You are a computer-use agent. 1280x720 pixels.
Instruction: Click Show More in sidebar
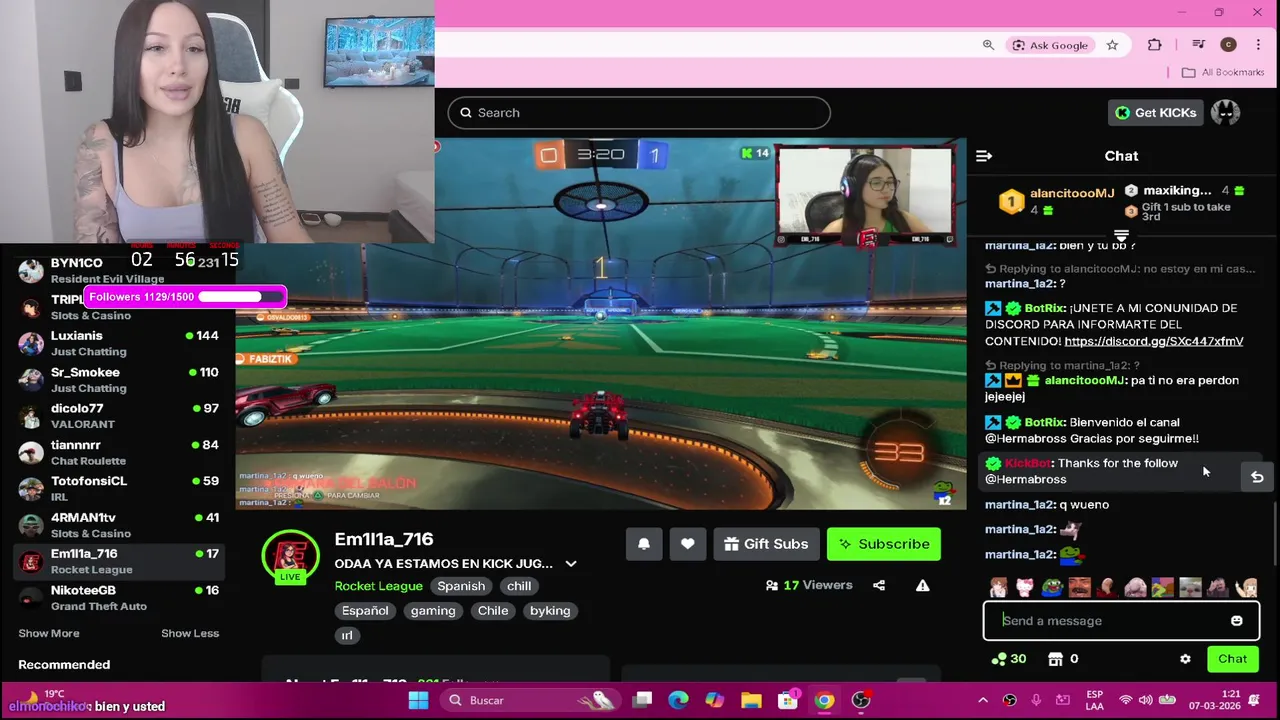pyautogui.click(x=48, y=633)
